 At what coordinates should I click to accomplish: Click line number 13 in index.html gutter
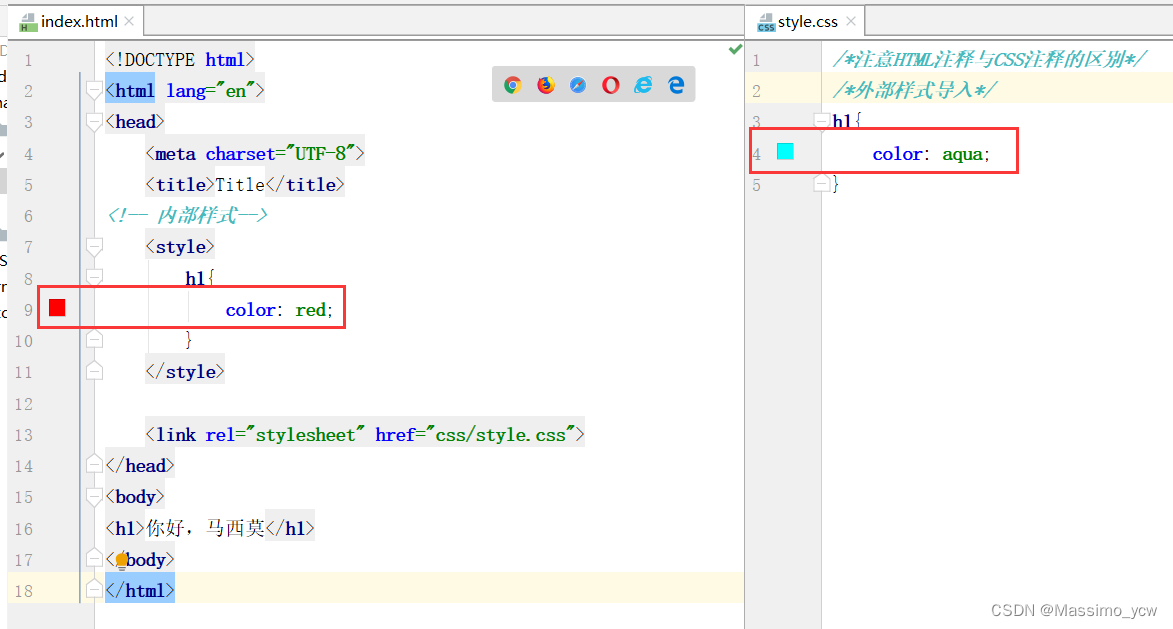(x=23, y=435)
